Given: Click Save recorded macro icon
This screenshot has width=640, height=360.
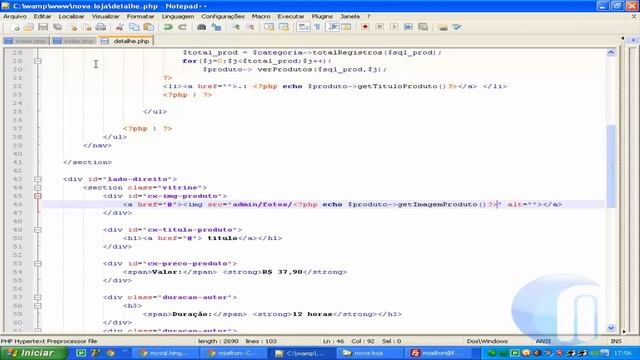Looking at the screenshot, I should coord(423,27).
